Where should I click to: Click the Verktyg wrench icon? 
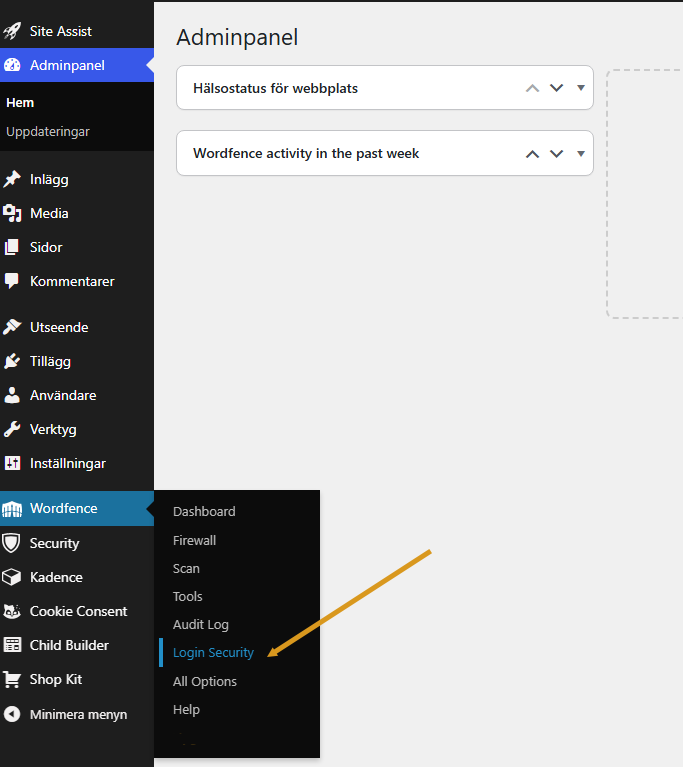[12, 429]
